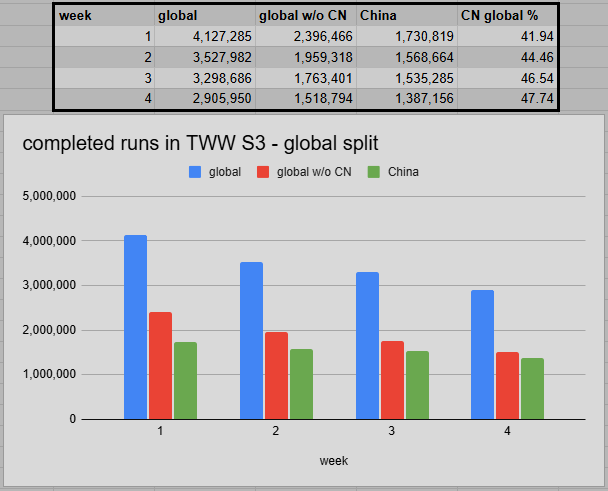The height and width of the screenshot is (491, 608).
Task: Click the green China legend swatch
Action: point(374,172)
